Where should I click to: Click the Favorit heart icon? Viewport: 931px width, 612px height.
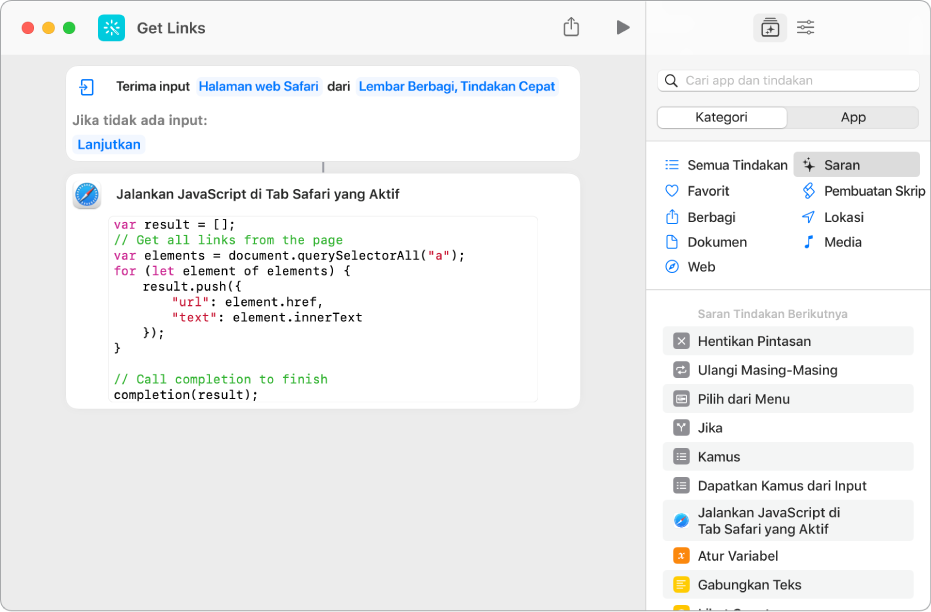(x=672, y=191)
